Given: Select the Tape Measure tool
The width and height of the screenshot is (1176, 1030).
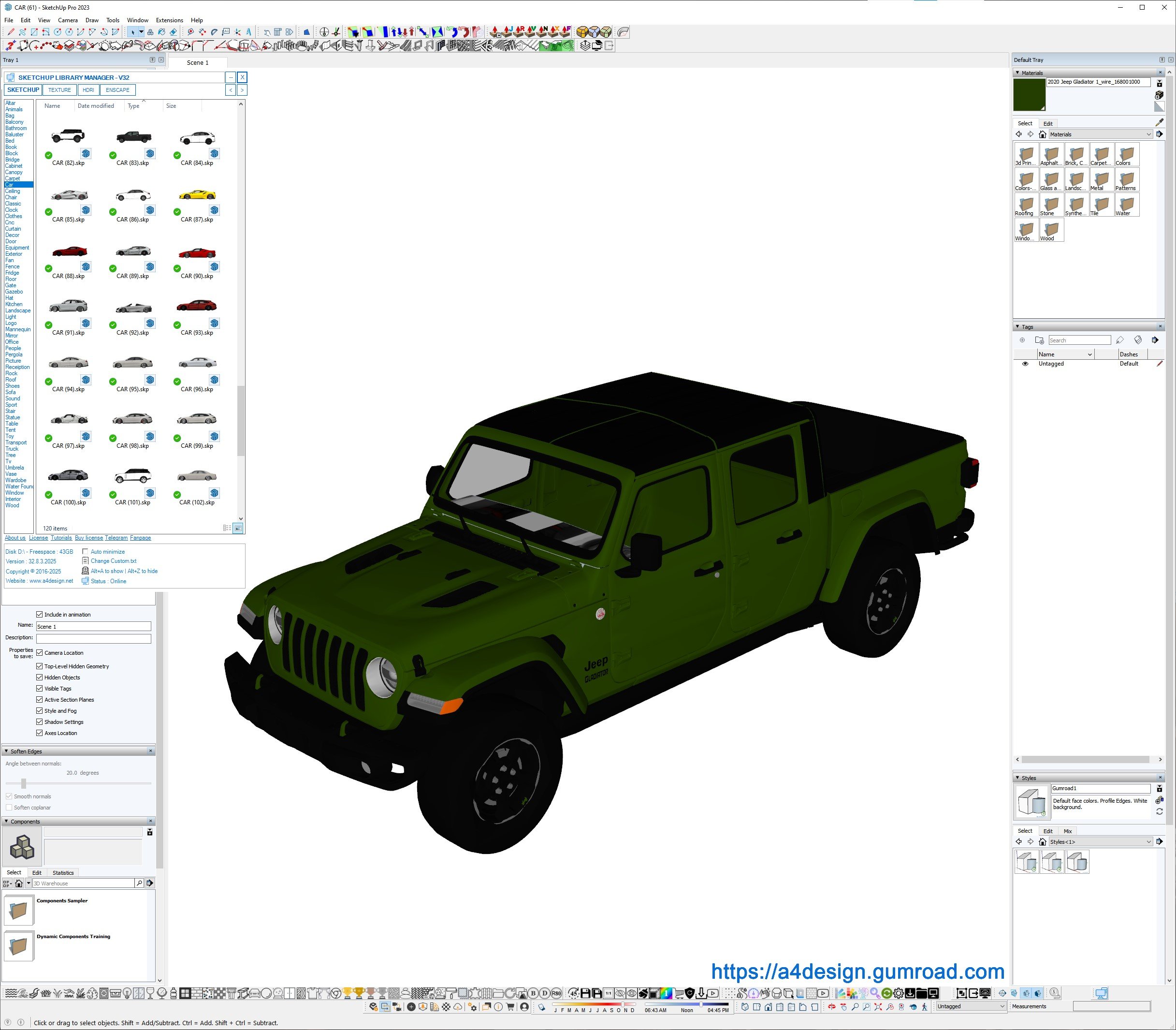Looking at the screenshot, I should pyautogui.click(x=191, y=32).
